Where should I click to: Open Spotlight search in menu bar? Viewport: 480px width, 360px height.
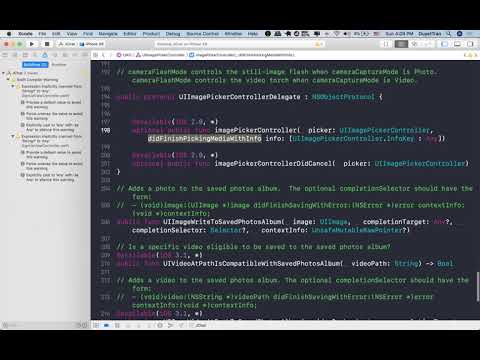[449, 34]
